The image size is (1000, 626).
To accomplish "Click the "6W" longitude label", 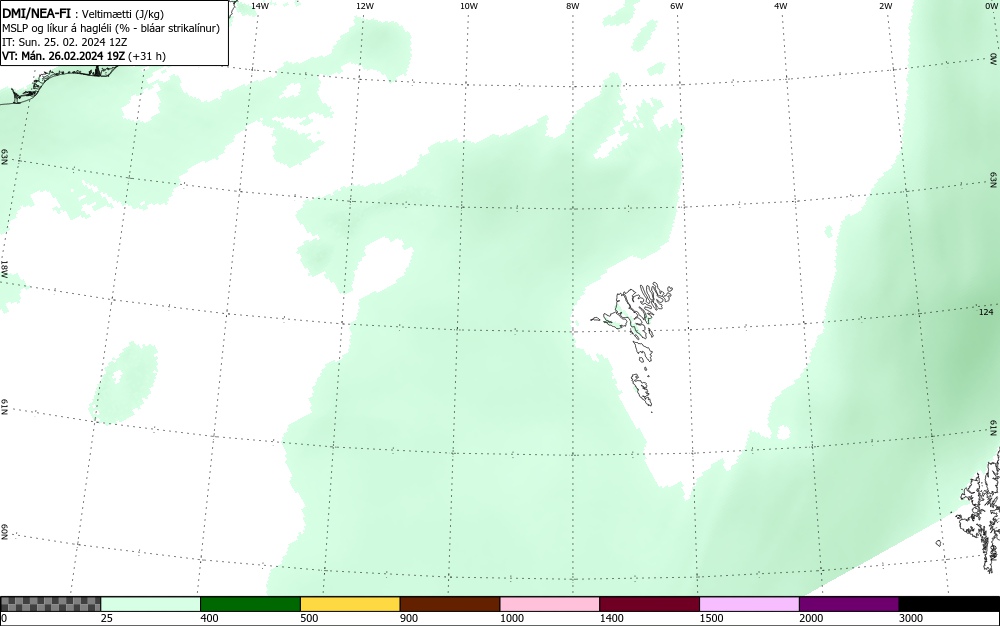I will click(x=677, y=6).
